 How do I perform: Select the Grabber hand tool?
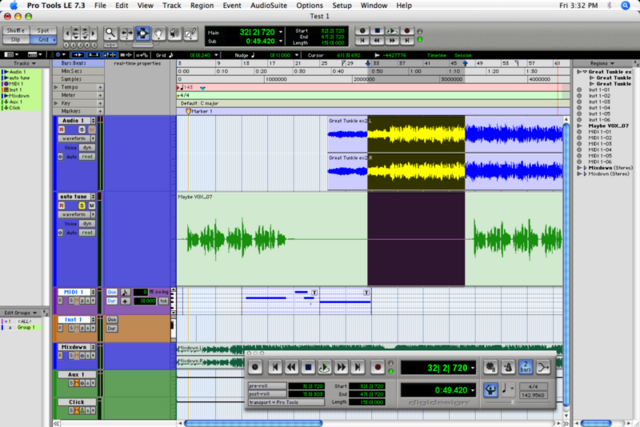(158, 33)
